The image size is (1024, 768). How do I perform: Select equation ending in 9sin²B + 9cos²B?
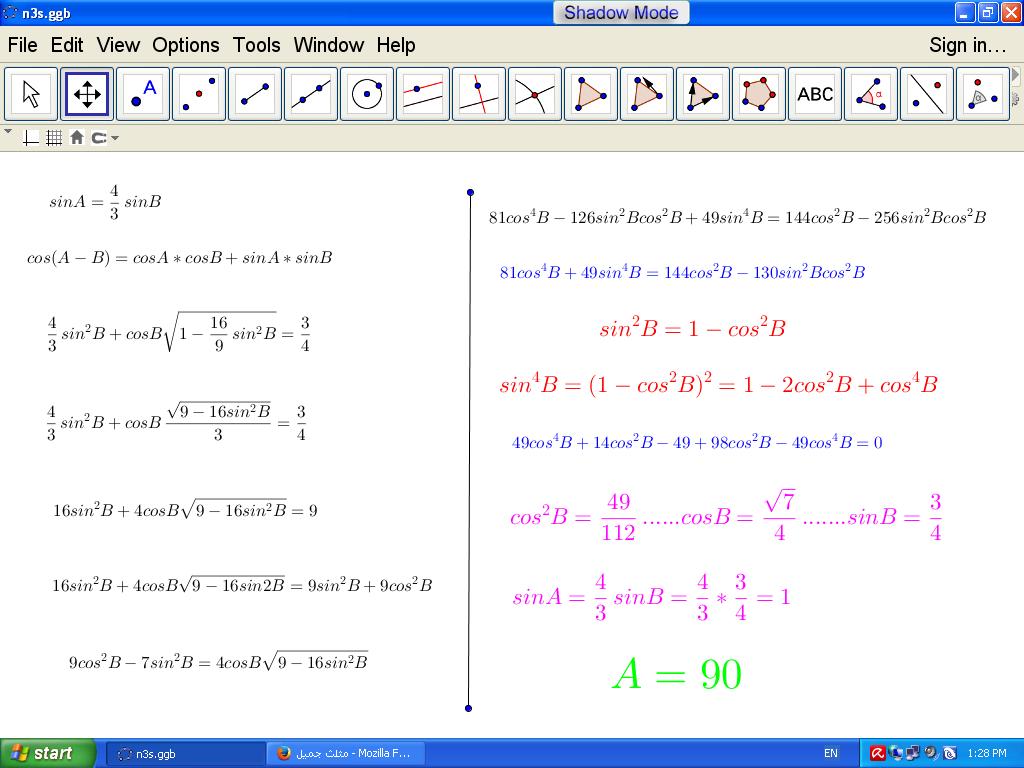[242, 585]
